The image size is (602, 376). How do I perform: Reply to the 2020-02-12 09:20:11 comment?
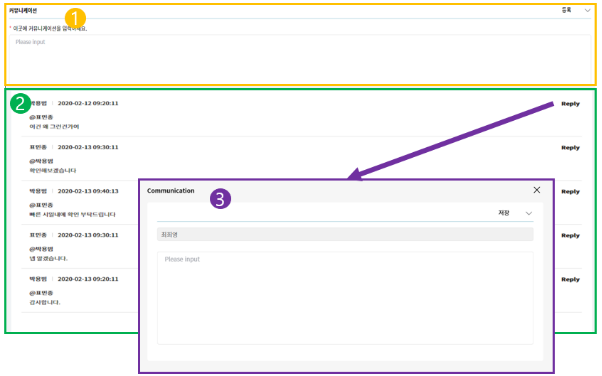[x=570, y=104]
